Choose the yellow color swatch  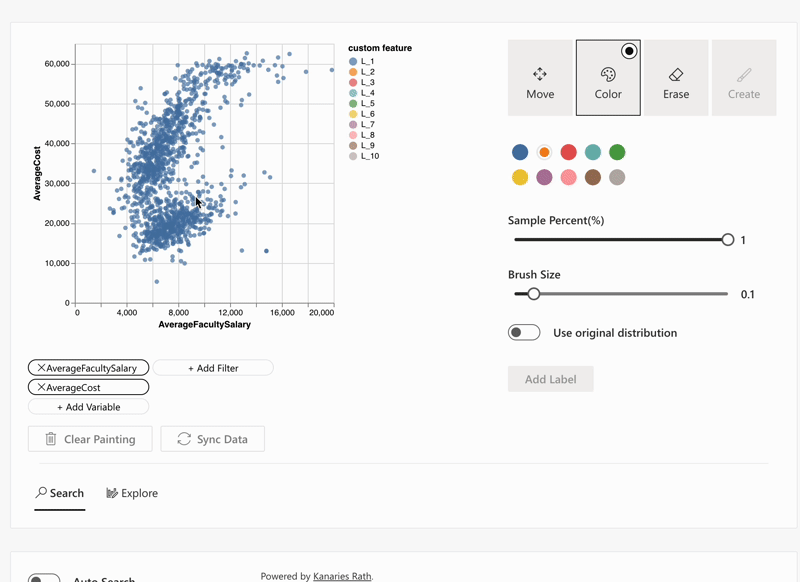(520, 177)
